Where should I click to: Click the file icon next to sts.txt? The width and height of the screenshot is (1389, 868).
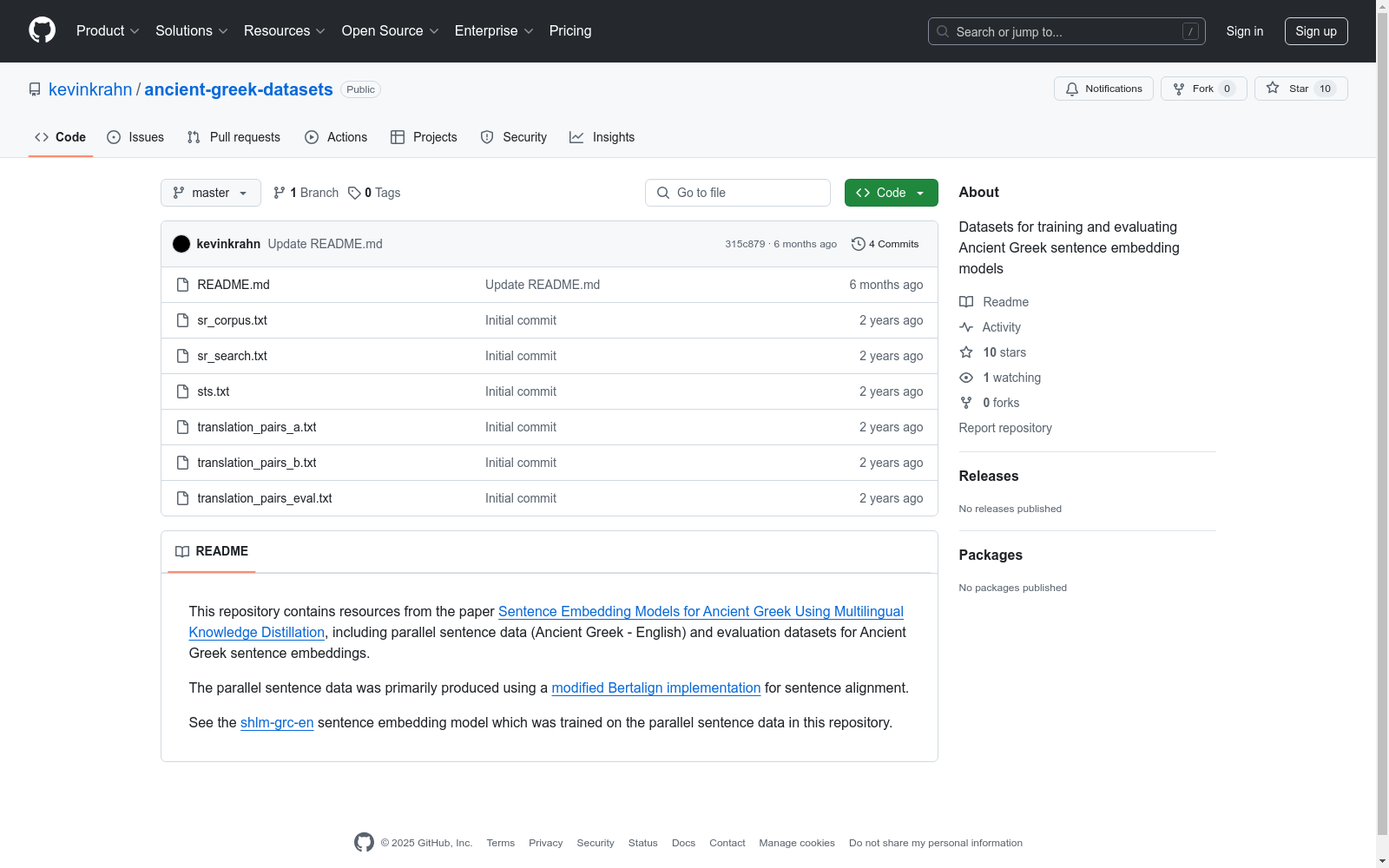click(182, 391)
